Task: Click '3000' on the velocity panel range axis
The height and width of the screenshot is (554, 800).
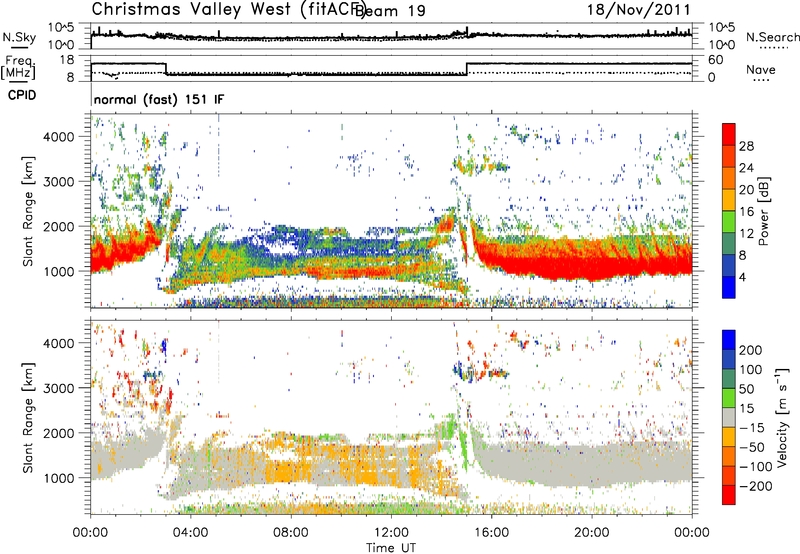Action: click(59, 388)
